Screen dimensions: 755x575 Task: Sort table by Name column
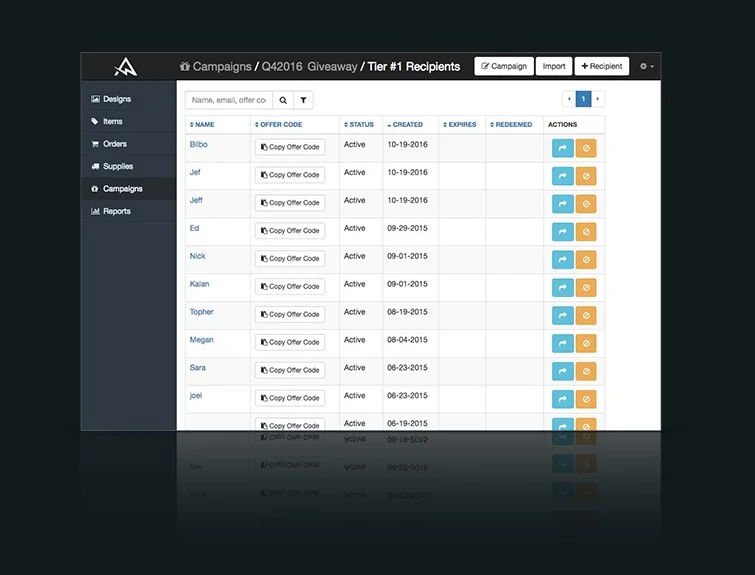point(202,124)
